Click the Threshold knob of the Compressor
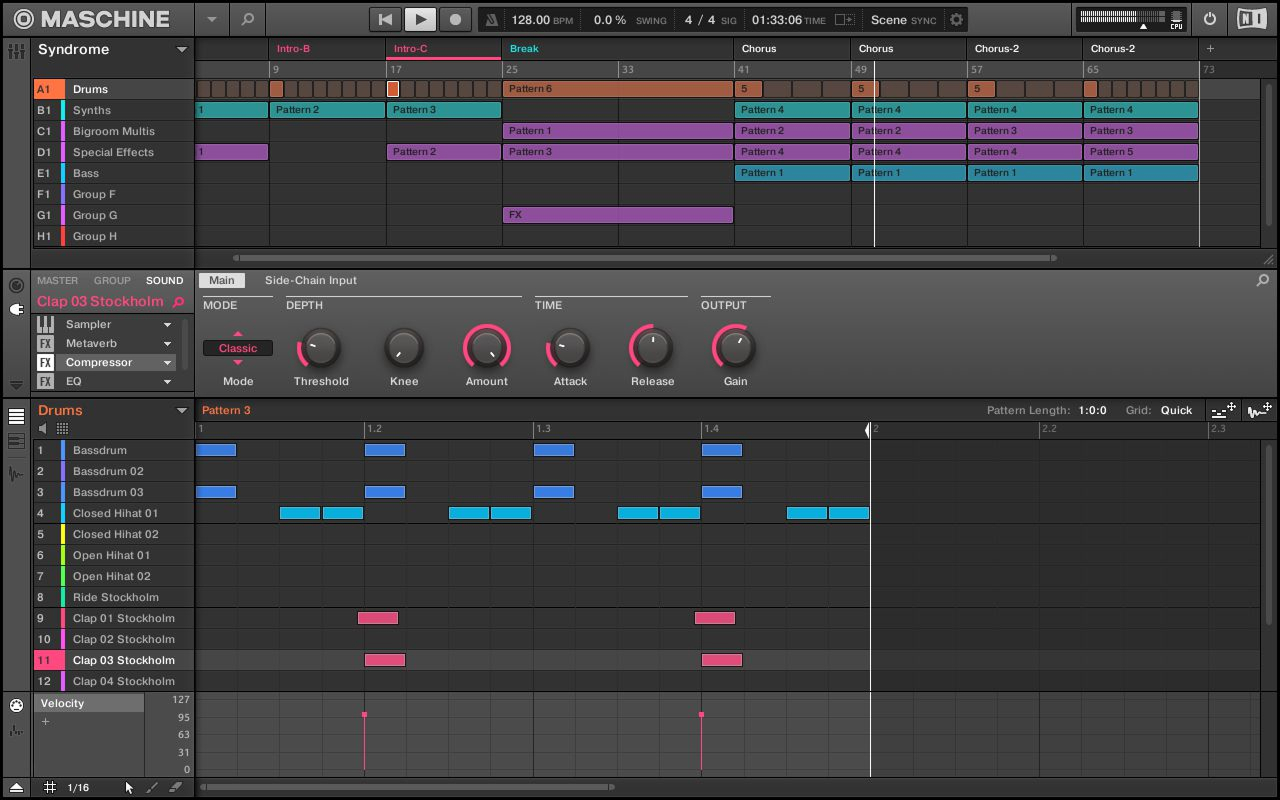Viewport: 1280px width, 800px height. (x=320, y=348)
